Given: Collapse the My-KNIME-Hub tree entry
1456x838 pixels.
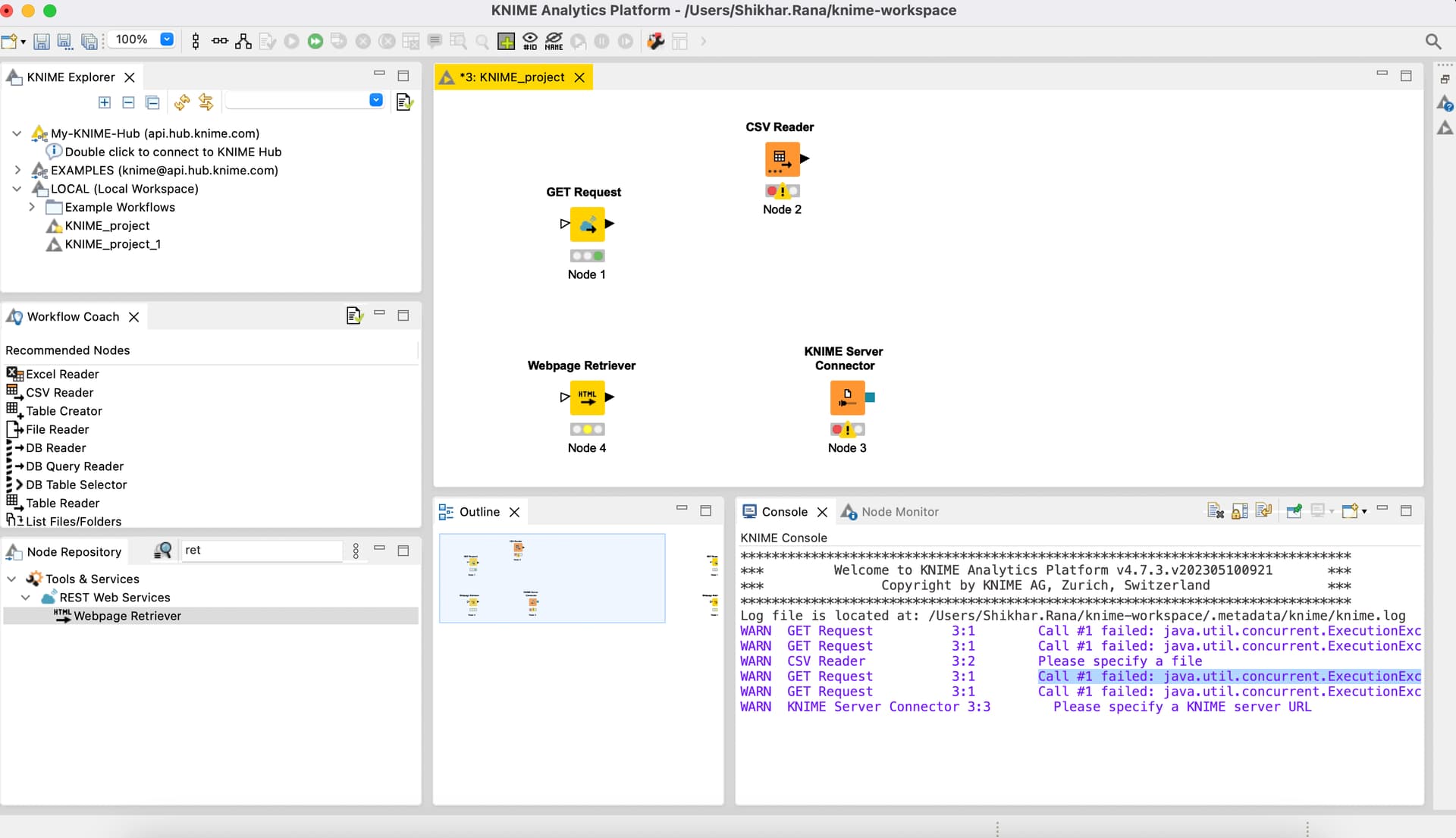Looking at the screenshot, I should pos(17,133).
